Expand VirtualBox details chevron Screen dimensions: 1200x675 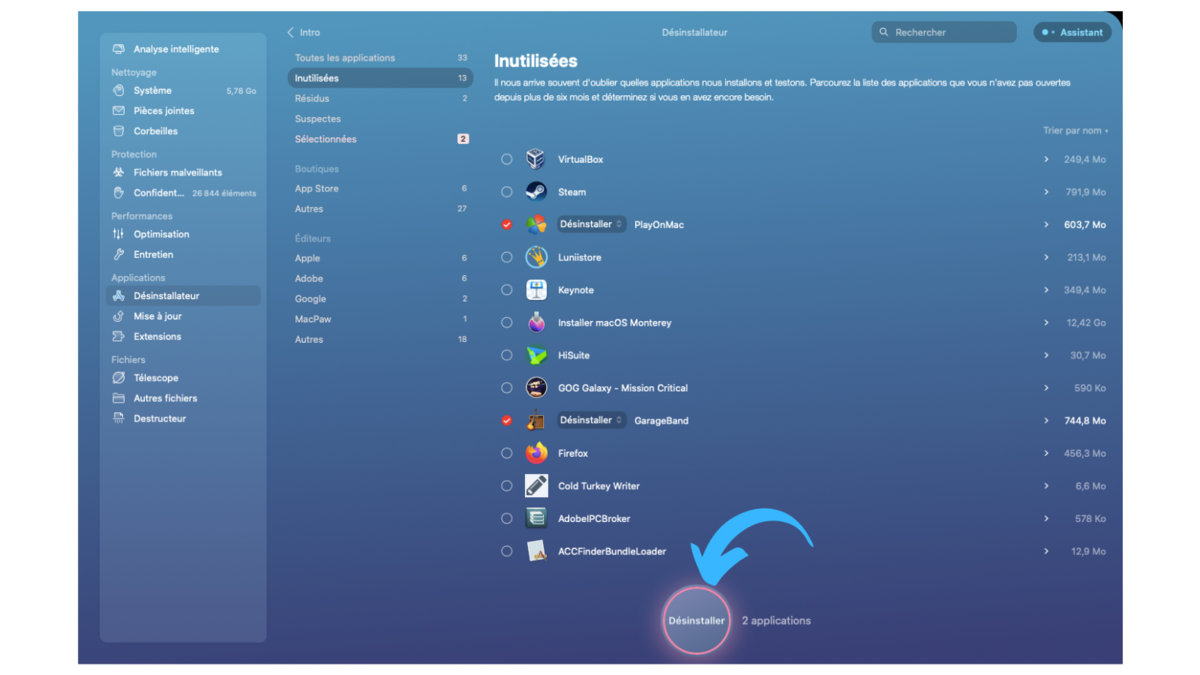pyautogui.click(x=1046, y=159)
